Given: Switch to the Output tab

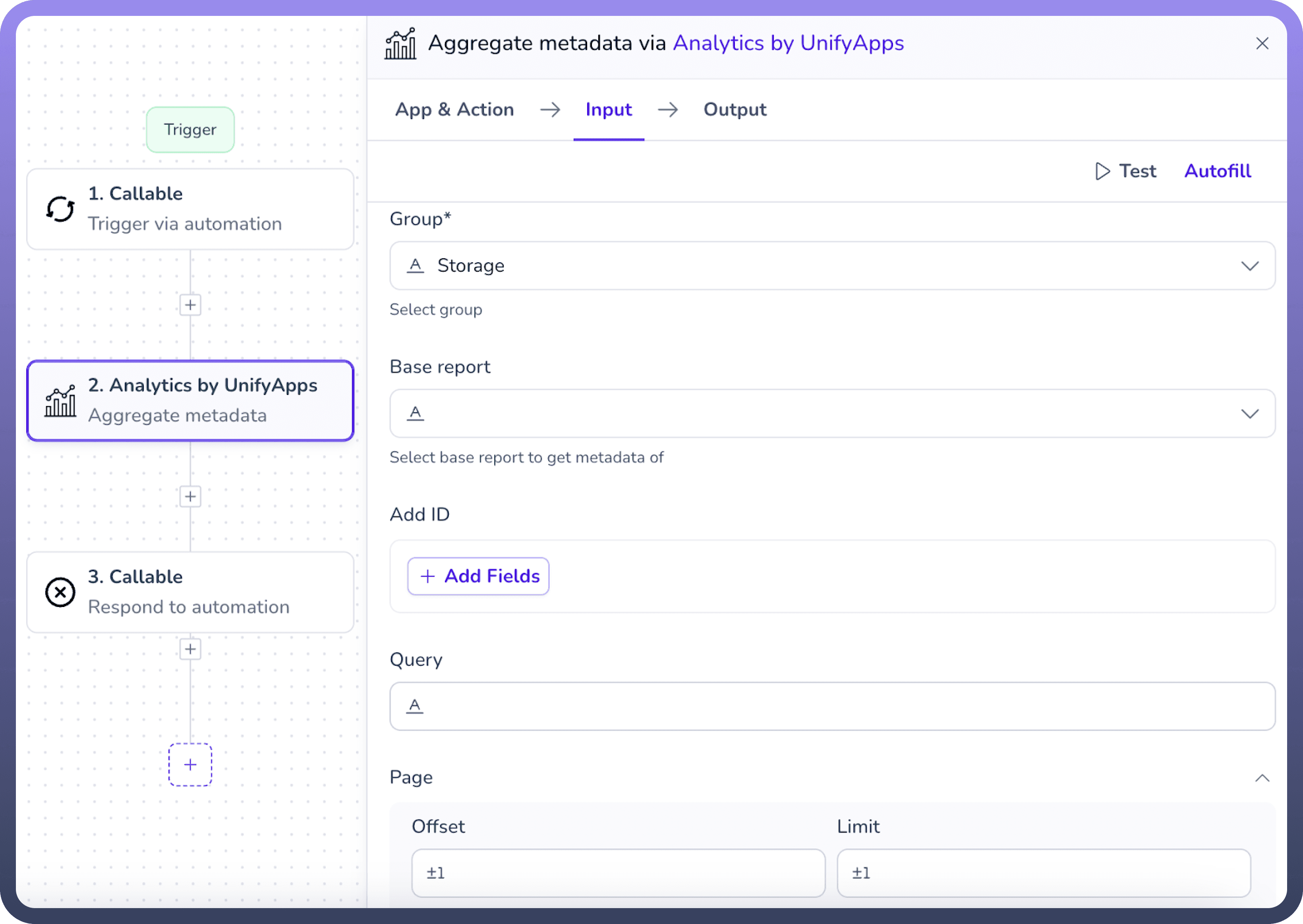Looking at the screenshot, I should pyautogui.click(x=735, y=109).
